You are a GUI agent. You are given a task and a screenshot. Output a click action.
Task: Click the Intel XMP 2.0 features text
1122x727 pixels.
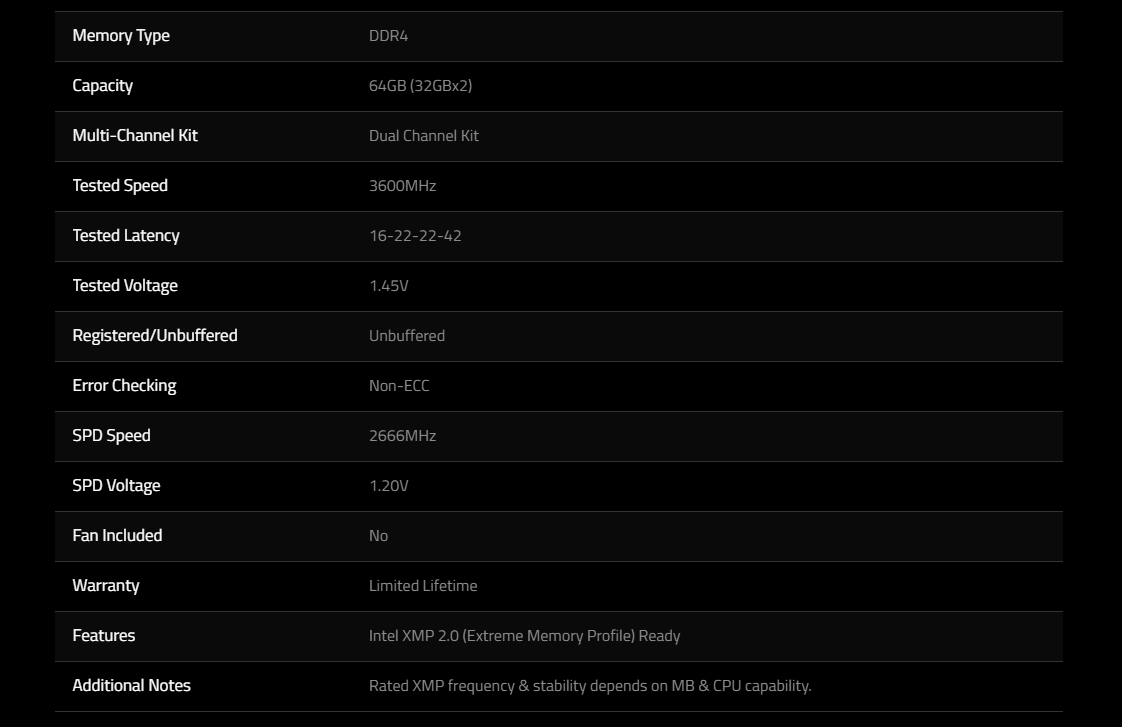tap(525, 635)
